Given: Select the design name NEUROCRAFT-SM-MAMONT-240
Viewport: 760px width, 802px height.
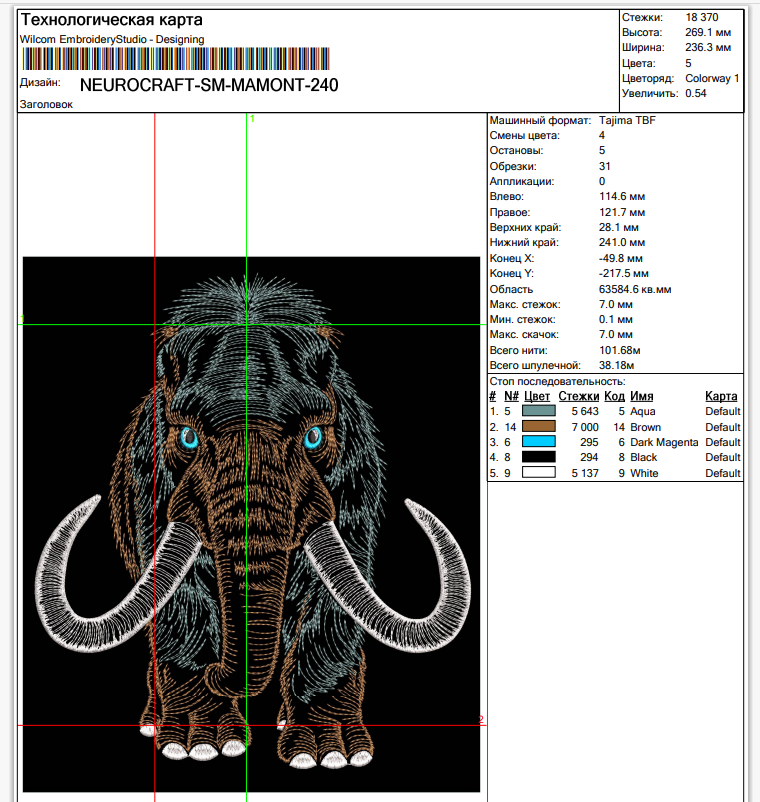Looking at the screenshot, I should pyautogui.click(x=208, y=85).
